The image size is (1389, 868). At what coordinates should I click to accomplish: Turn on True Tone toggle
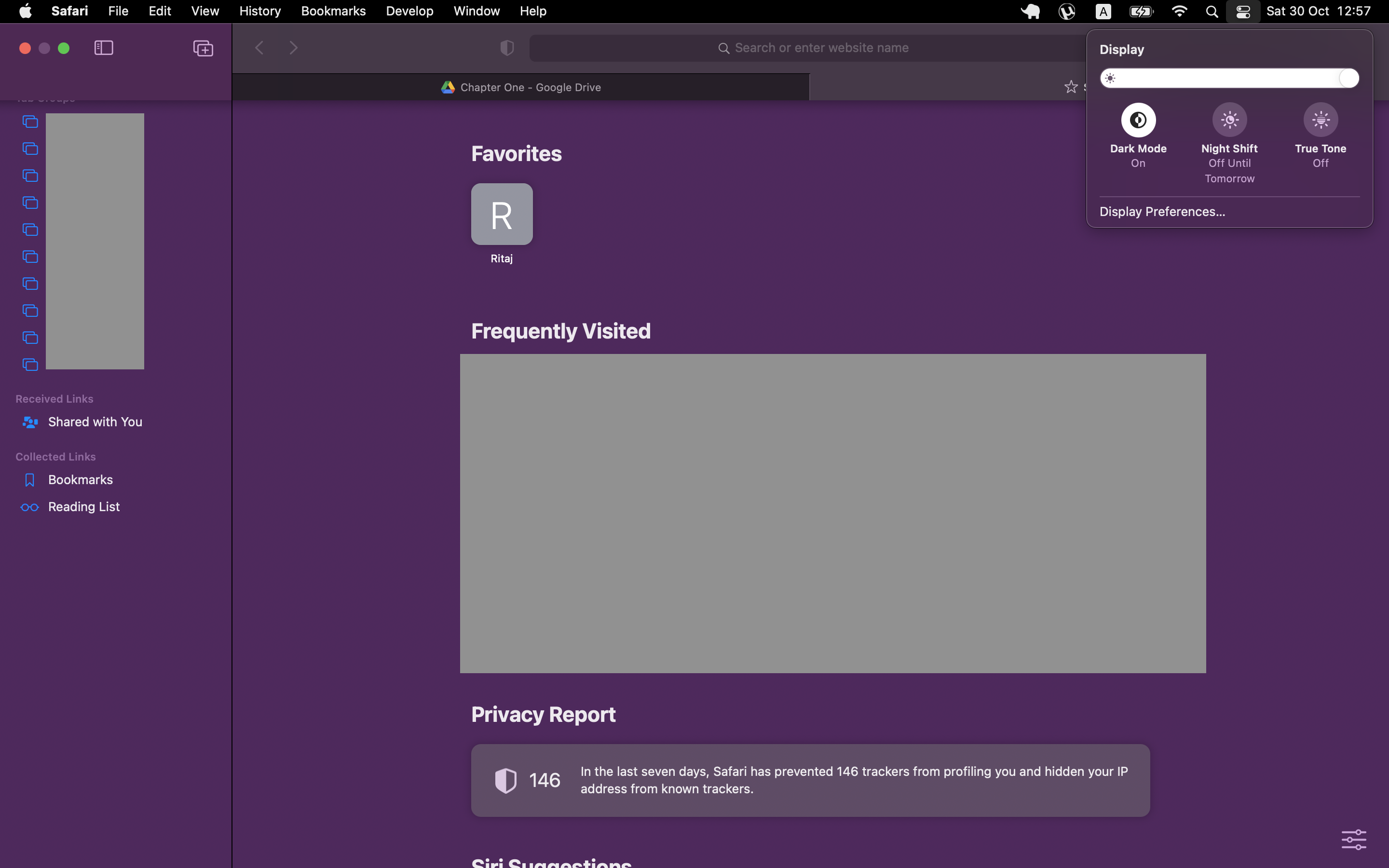coord(1320,120)
